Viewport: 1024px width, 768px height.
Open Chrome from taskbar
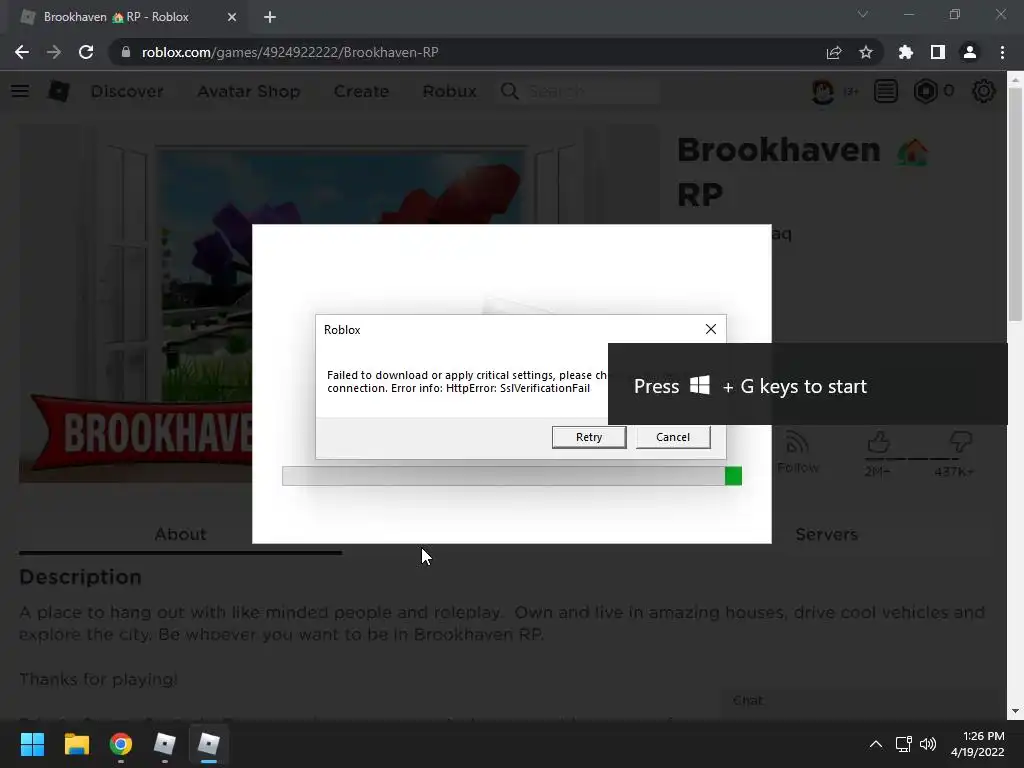[121, 744]
